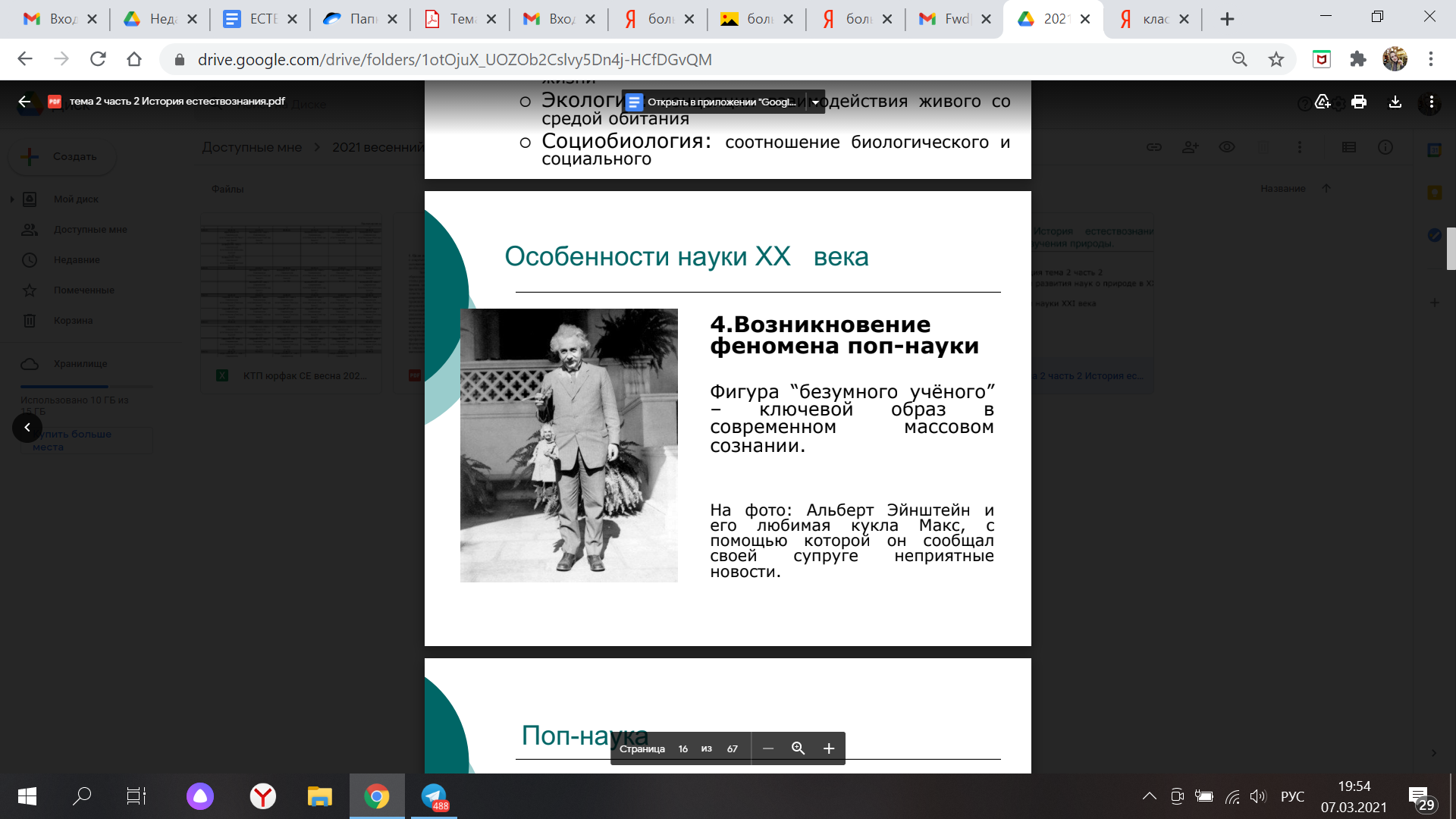Image resolution: width=1456 pixels, height=819 pixels.
Task: Open 'Помеченные' in sidebar
Action: pos(84,290)
